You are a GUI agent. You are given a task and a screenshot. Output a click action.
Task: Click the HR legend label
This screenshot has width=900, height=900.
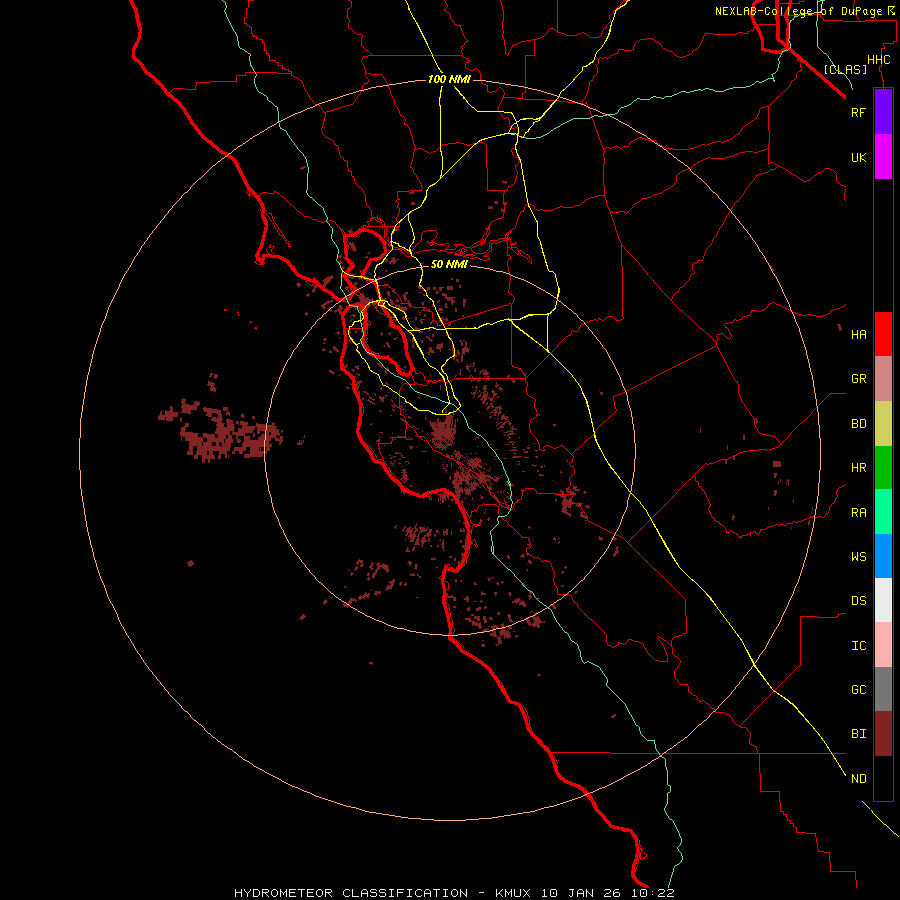(858, 468)
